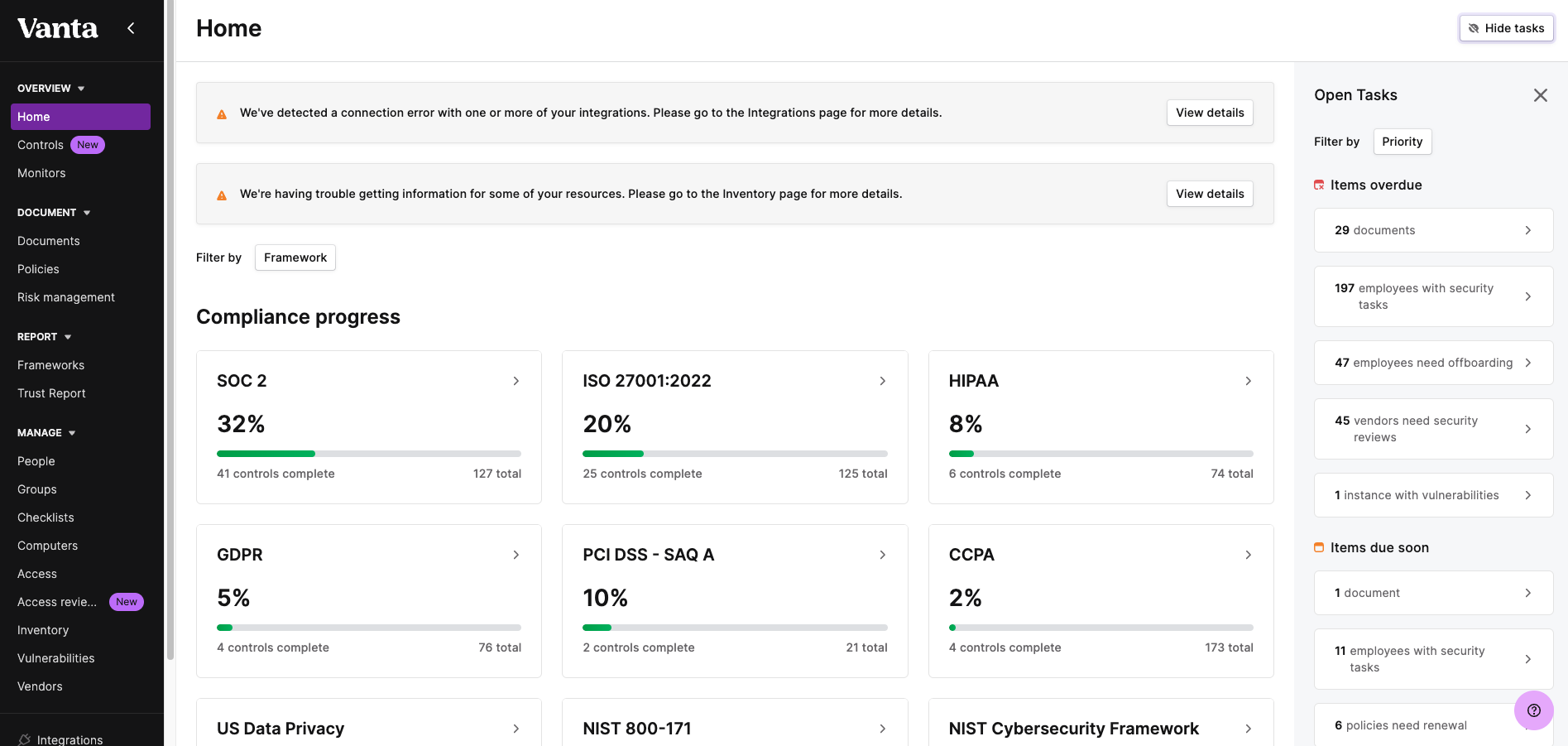Open 45 vendors need security reviews
The height and width of the screenshot is (746, 1568).
pyautogui.click(x=1433, y=429)
